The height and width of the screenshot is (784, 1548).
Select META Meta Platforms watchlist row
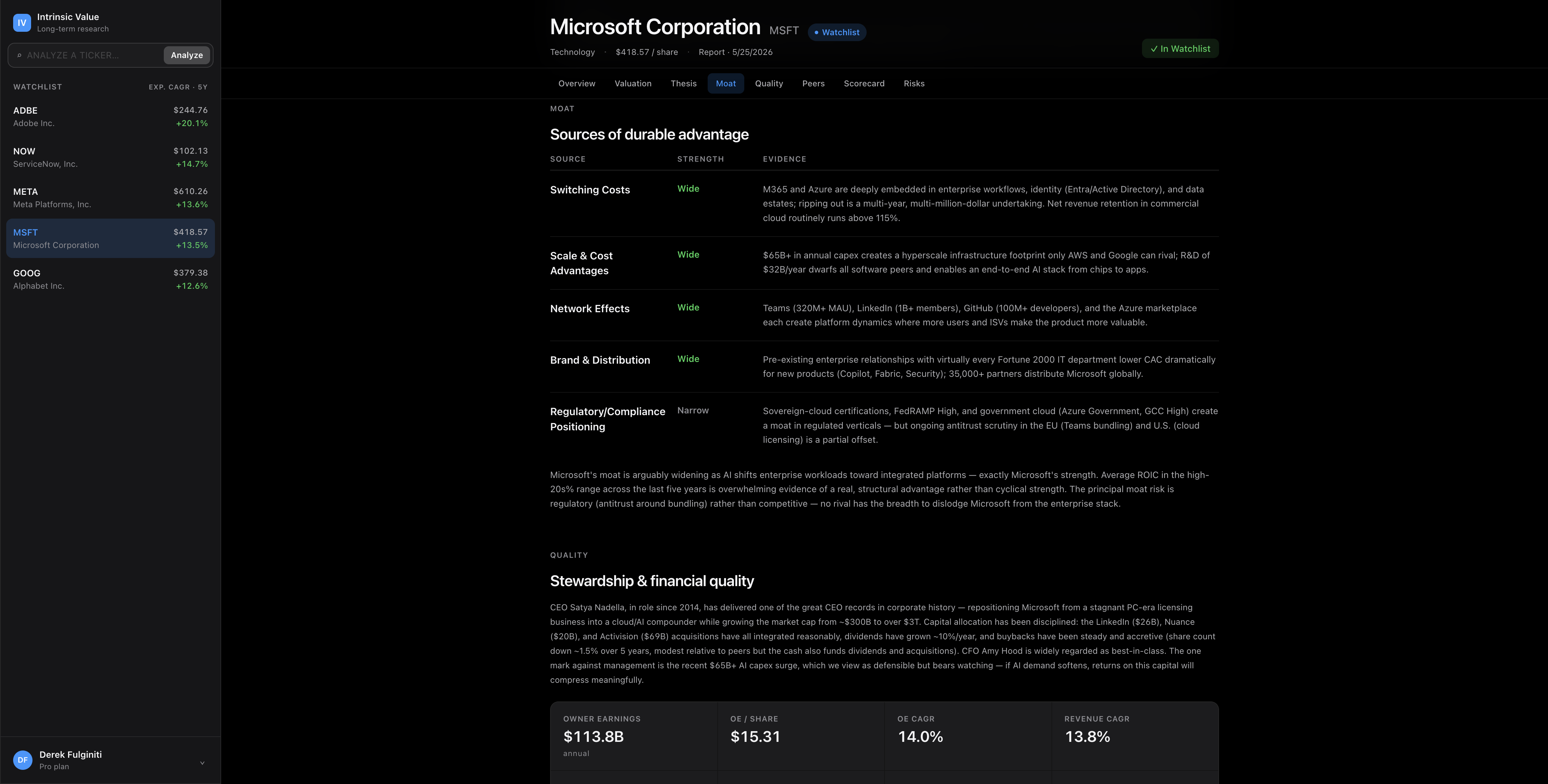111,198
